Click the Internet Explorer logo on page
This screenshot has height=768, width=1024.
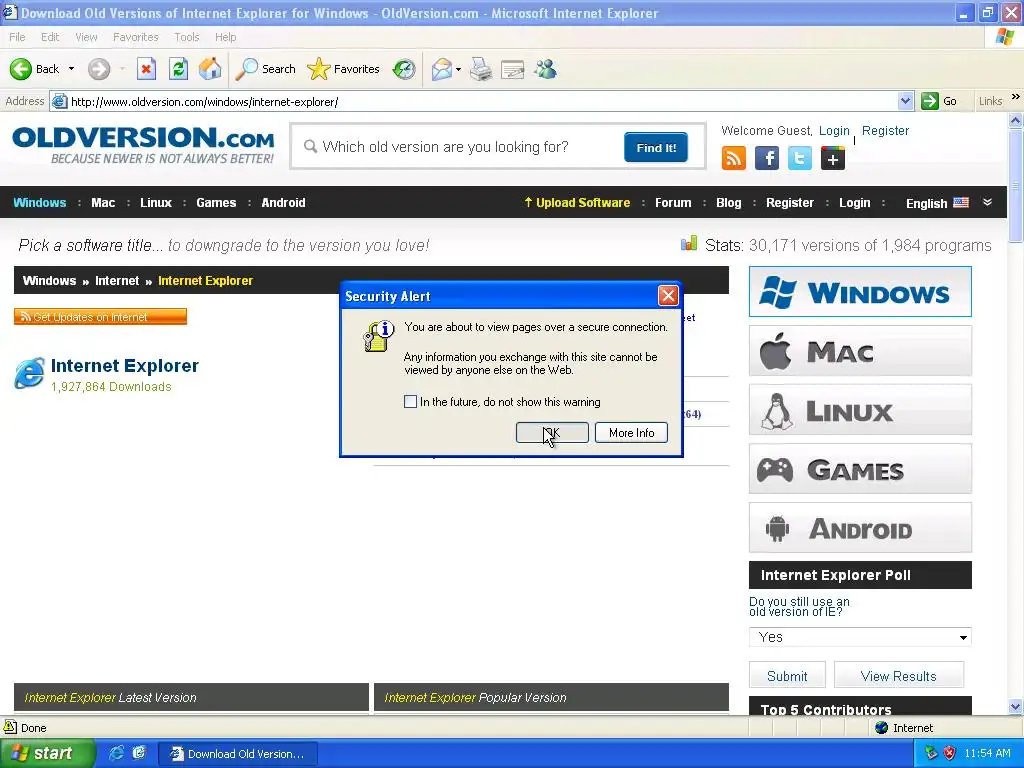point(29,374)
